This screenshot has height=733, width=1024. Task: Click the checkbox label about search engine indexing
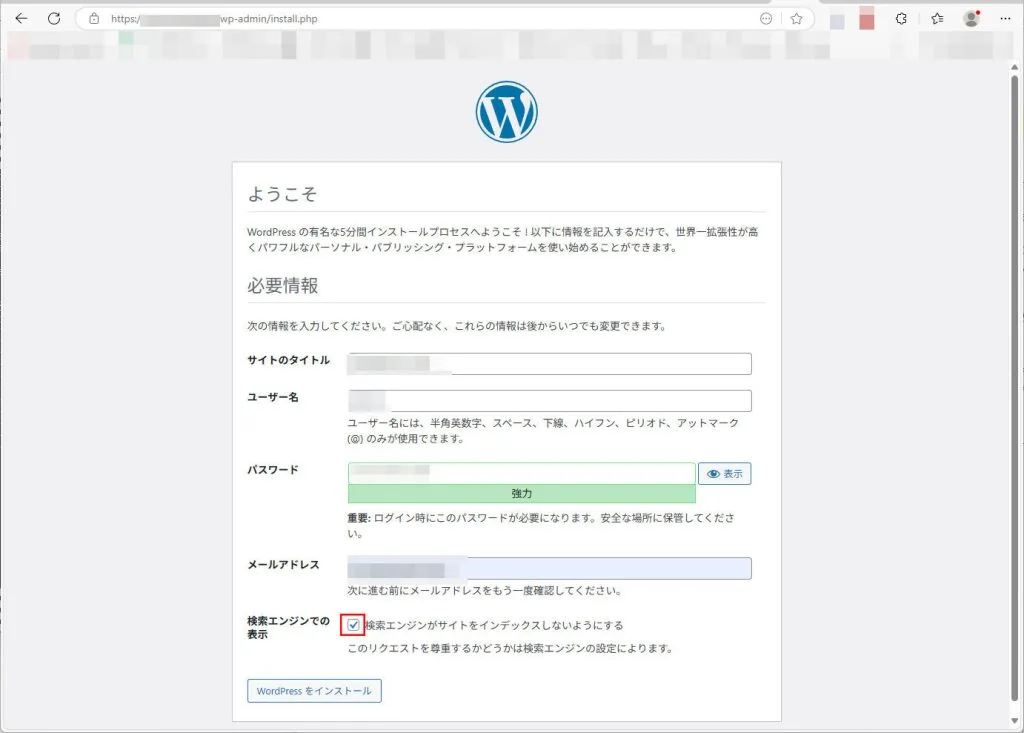click(x=494, y=625)
